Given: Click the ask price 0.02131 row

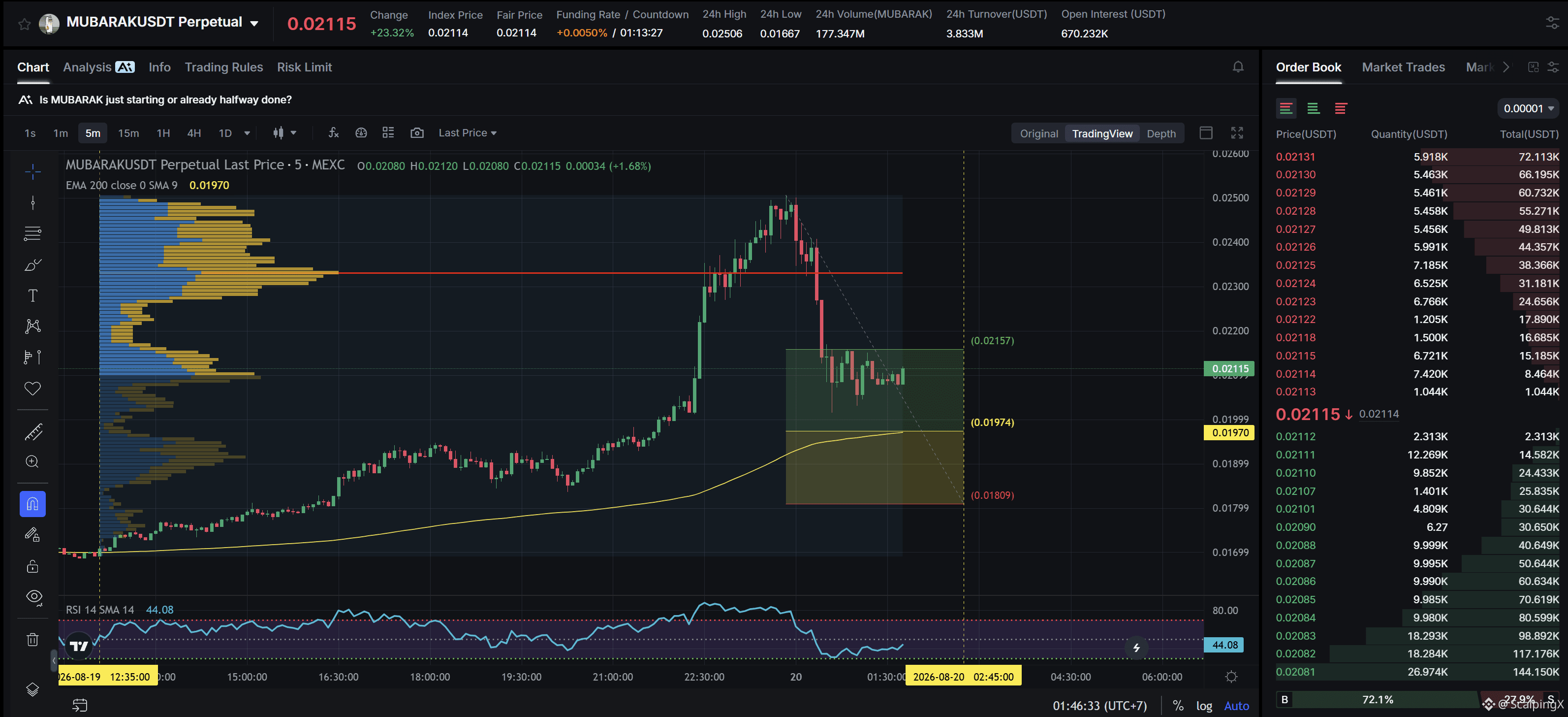Looking at the screenshot, I should tap(1417, 157).
